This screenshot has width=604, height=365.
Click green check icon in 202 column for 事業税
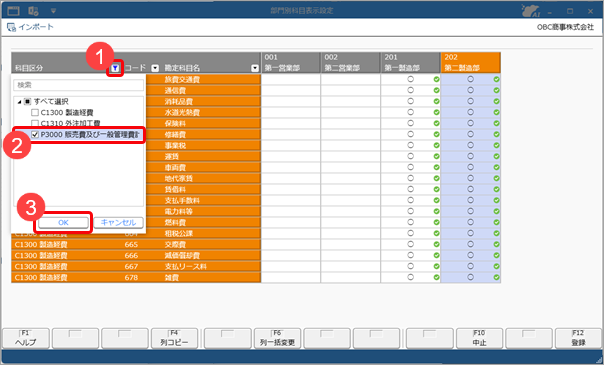coord(497,145)
